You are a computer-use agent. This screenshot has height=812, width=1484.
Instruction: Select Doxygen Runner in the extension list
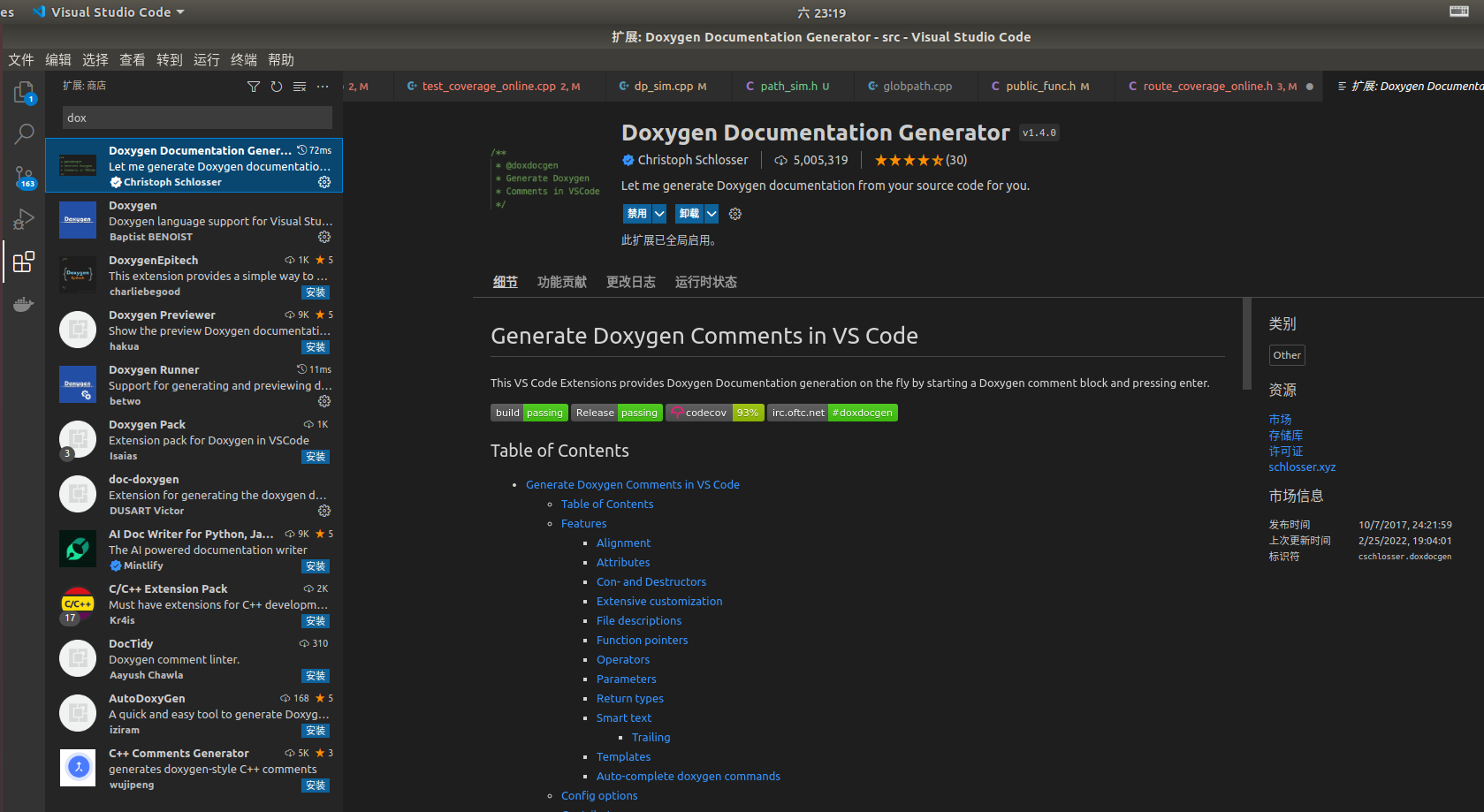[x=194, y=385]
